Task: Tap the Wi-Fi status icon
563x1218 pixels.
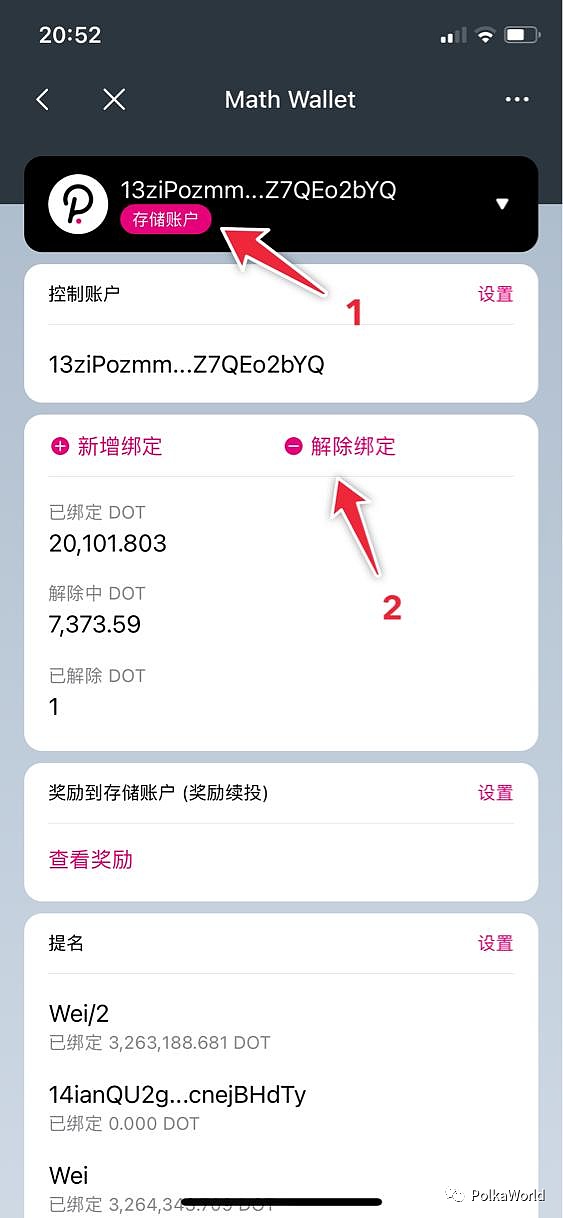Action: (x=486, y=36)
